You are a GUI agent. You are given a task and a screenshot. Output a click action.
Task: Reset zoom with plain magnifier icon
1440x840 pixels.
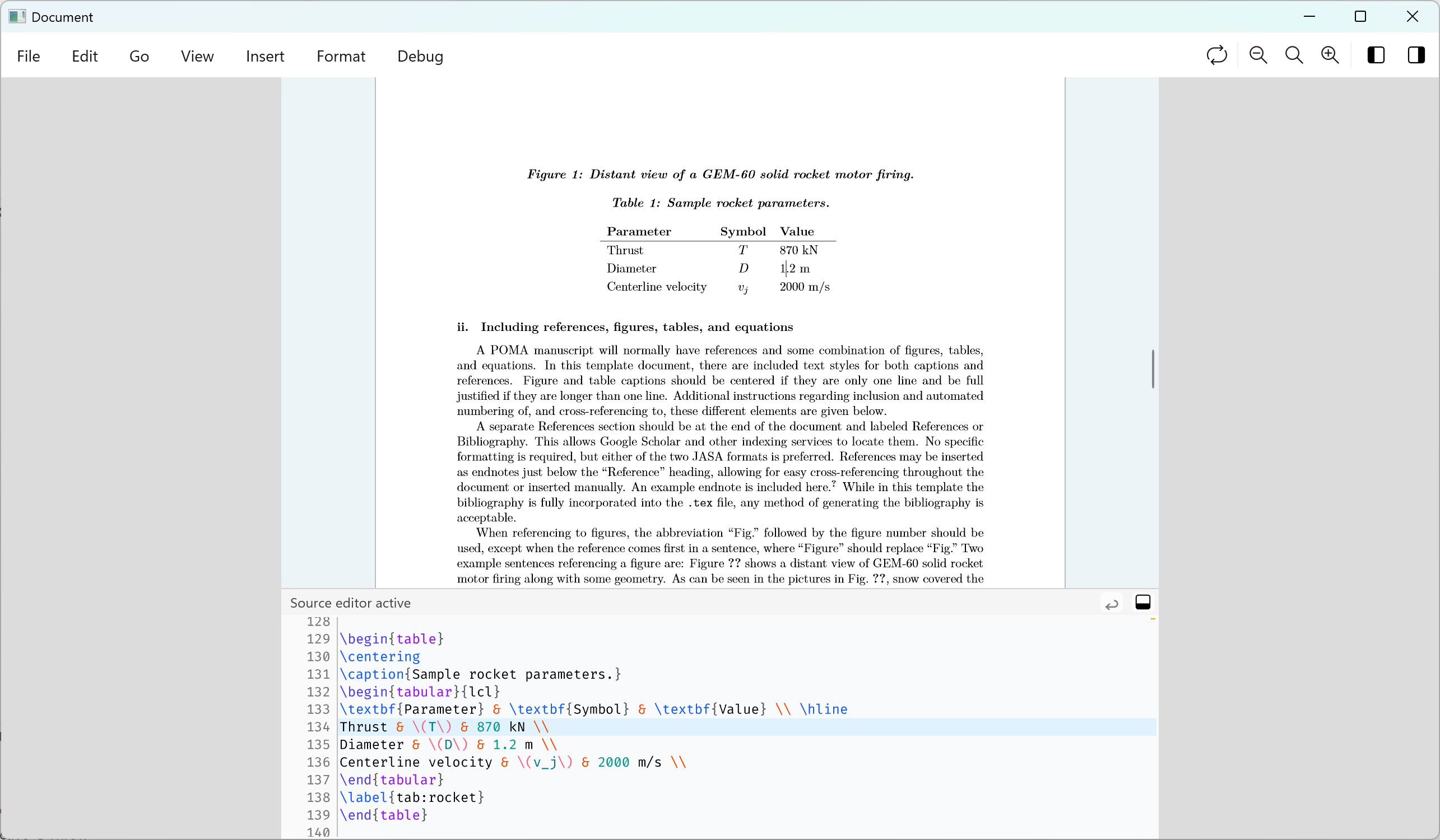(x=1294, y=55)
